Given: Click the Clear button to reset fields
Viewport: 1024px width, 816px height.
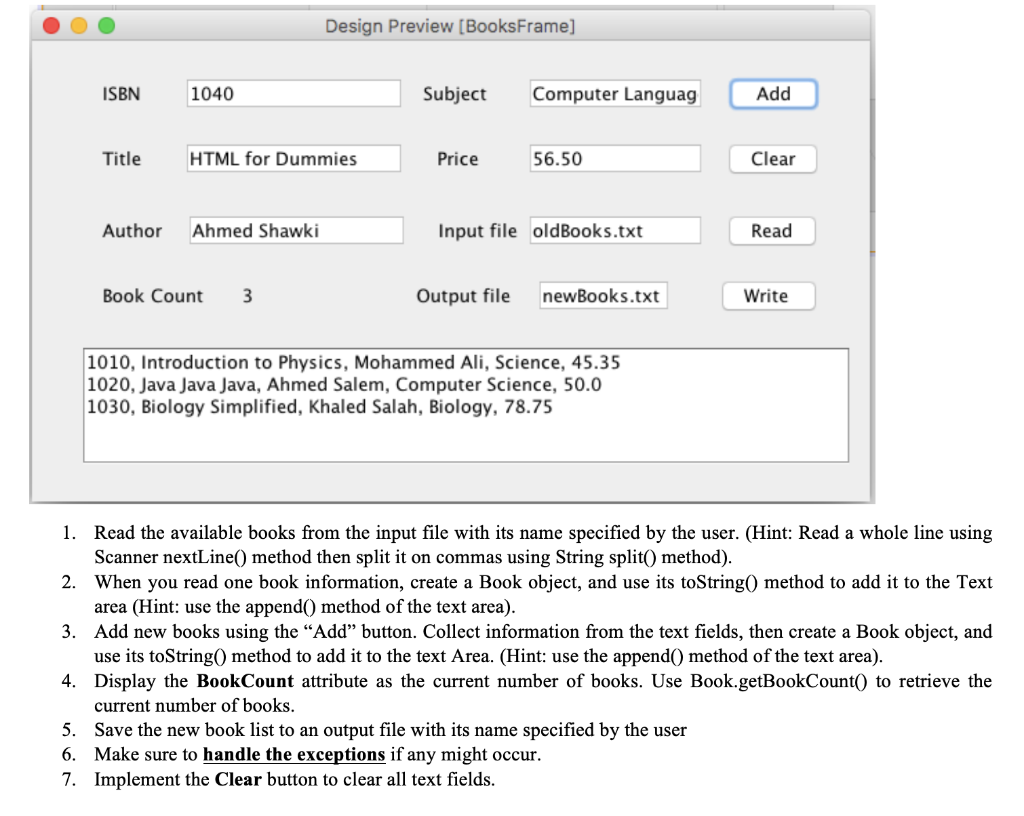Looking at the screenshot, I should click(x=772, y=158).
